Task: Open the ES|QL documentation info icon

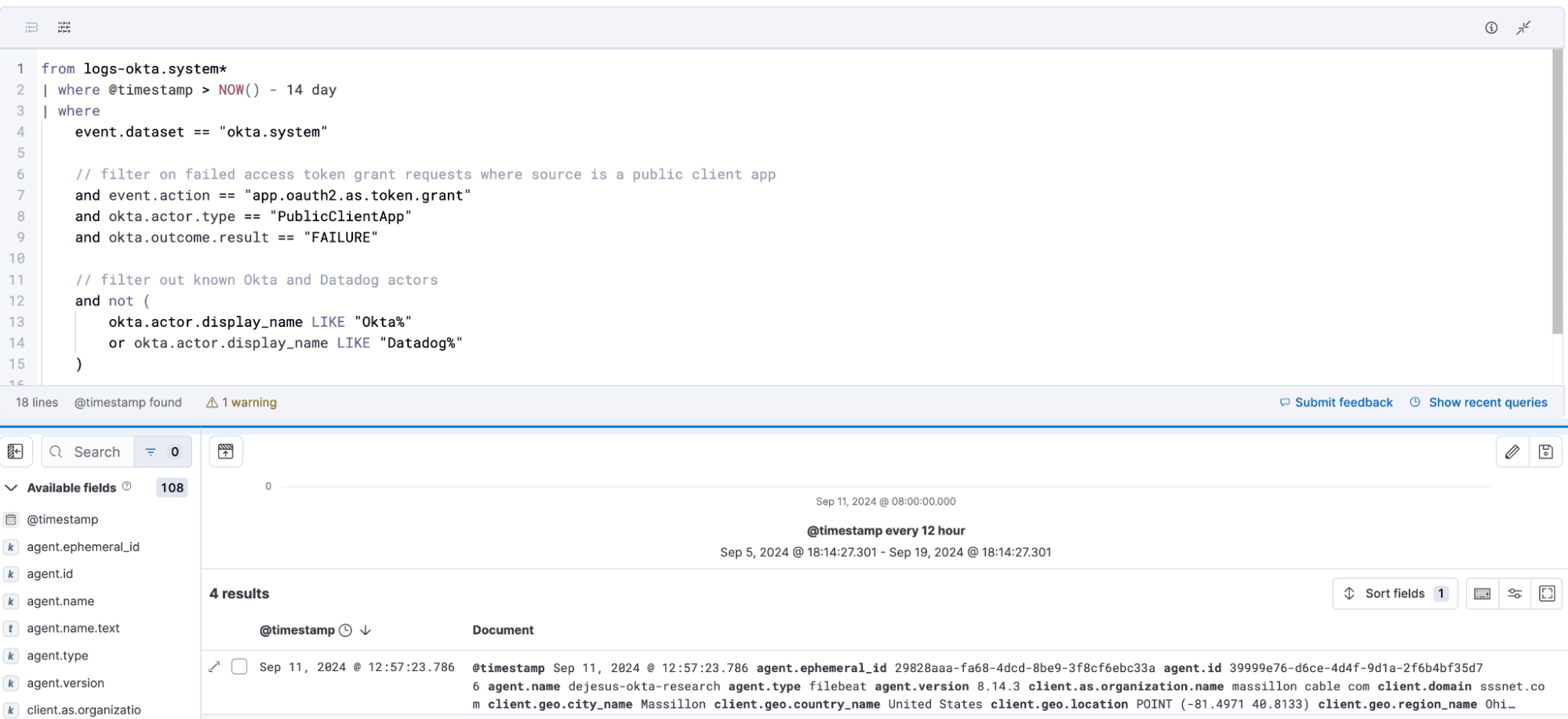Action: (x=1490, y=27)
